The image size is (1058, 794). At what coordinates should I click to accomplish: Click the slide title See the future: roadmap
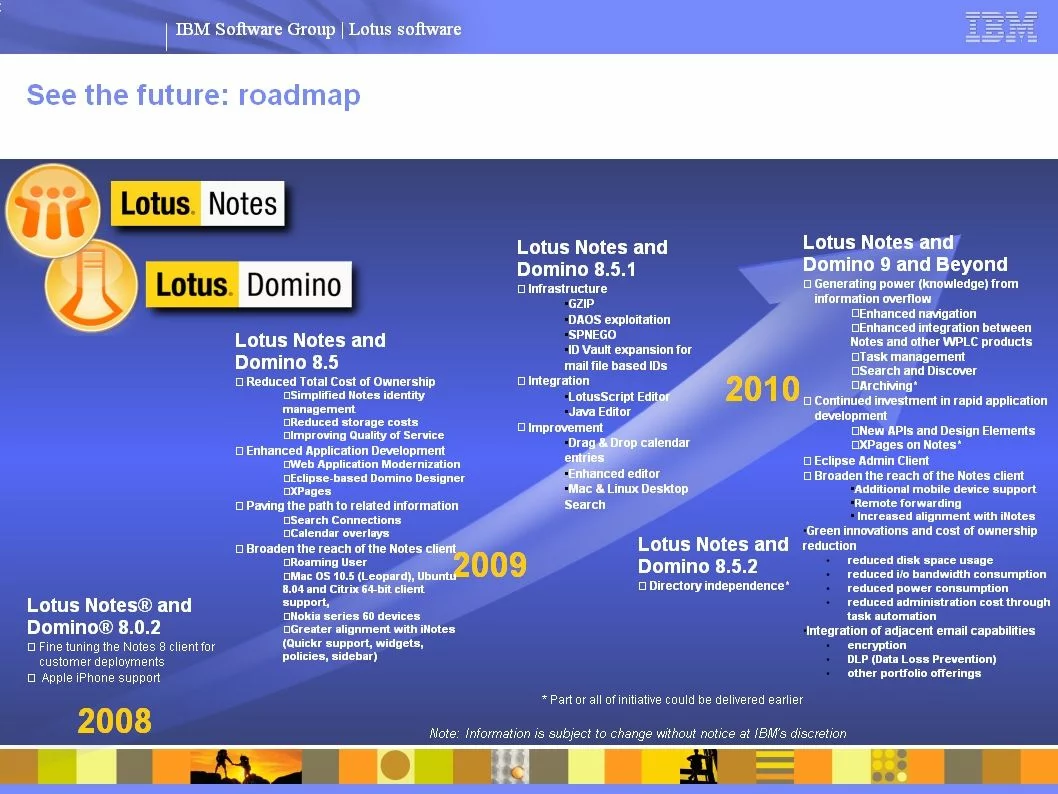pos(193,95)
